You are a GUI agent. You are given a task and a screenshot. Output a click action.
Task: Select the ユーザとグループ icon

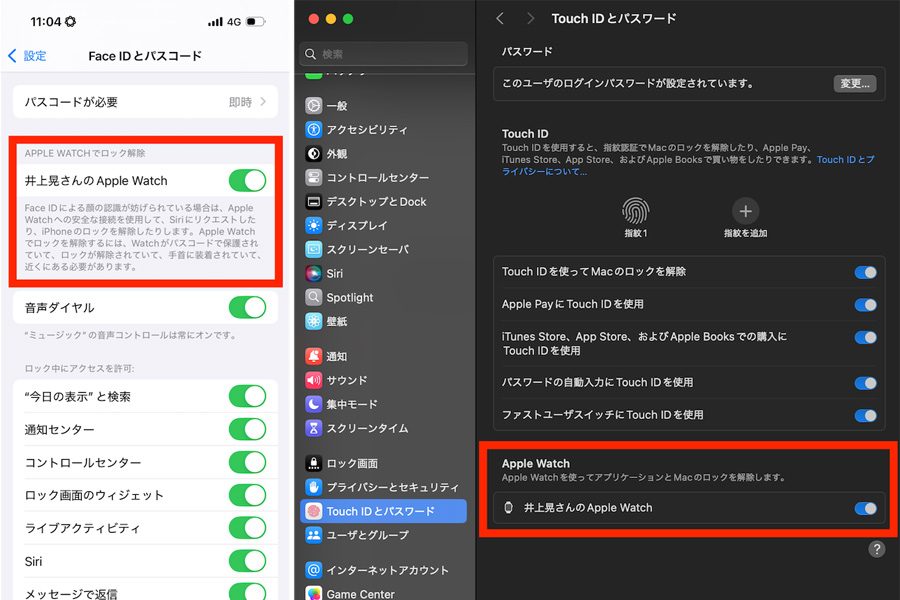click(313, 535)
